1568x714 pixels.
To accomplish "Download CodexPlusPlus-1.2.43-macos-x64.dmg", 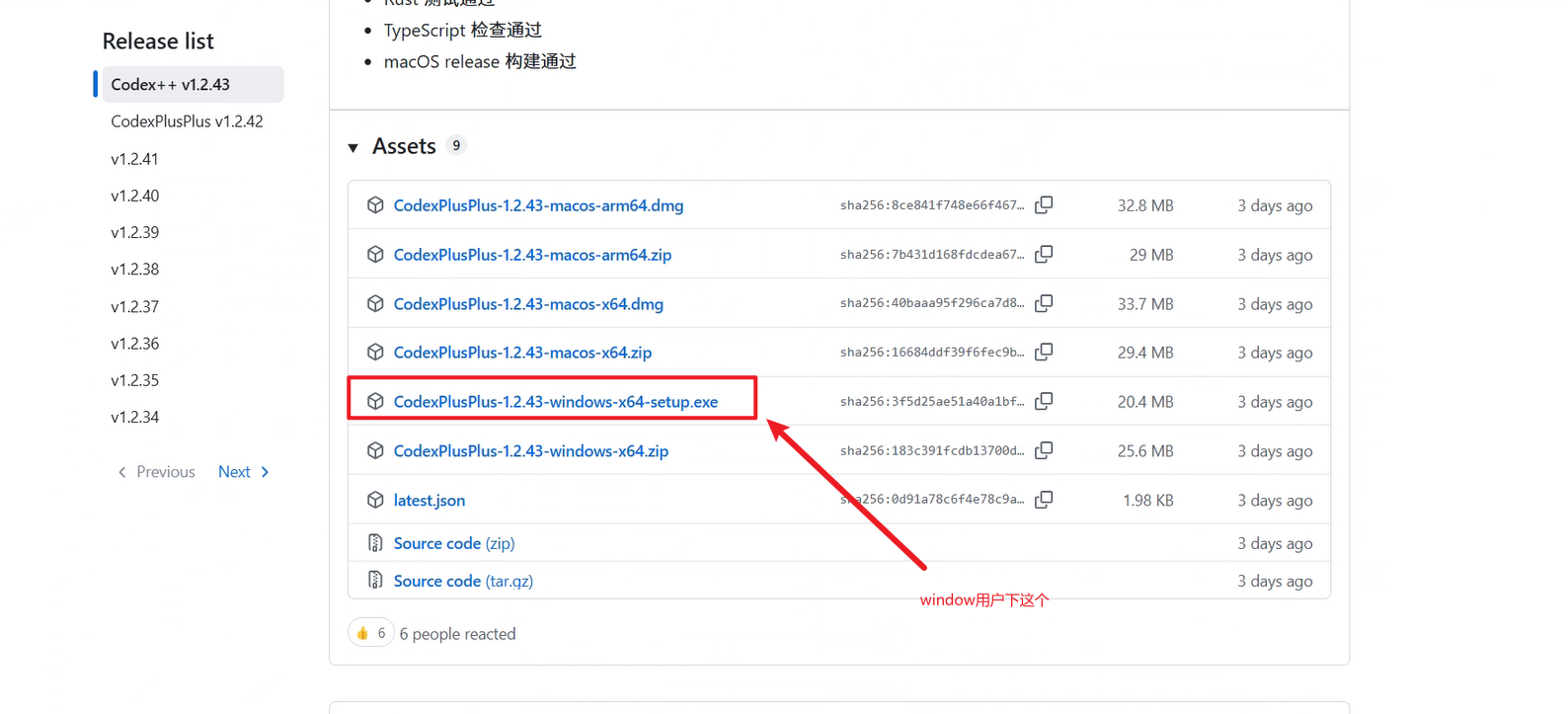I will click(x=528, y=304).
